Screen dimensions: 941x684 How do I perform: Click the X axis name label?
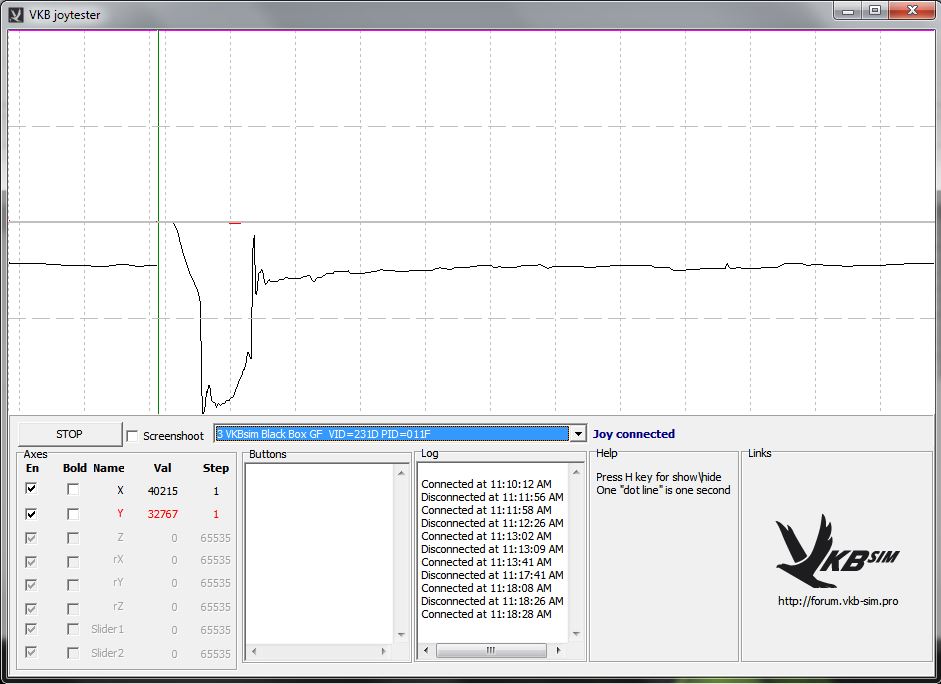pyautogui.click(x=120, y=490)
